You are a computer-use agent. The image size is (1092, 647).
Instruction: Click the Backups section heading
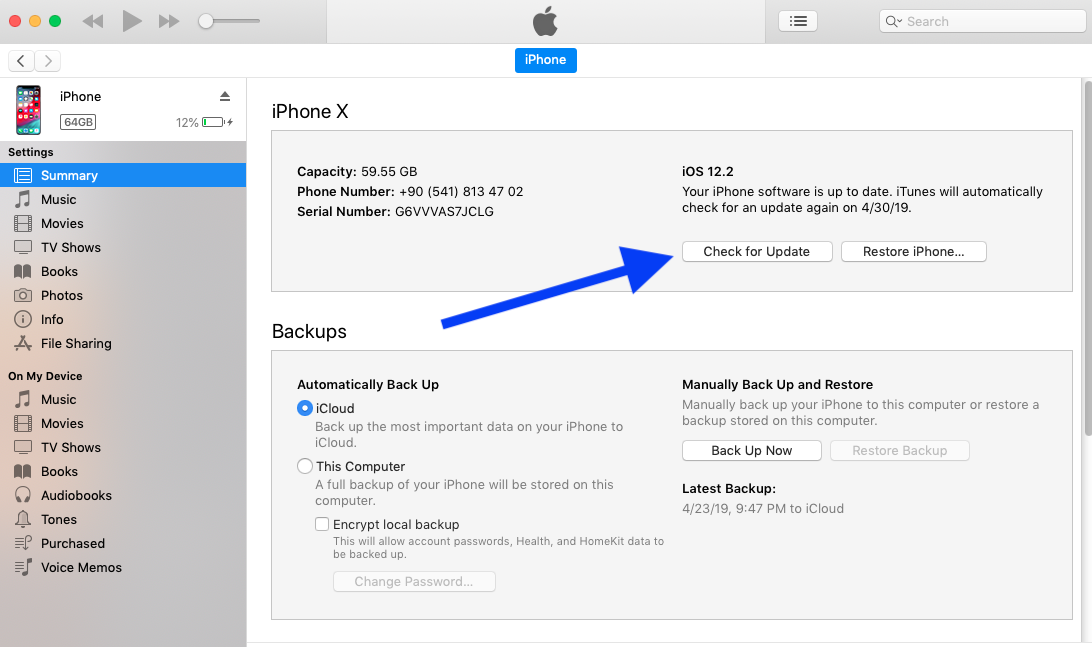click(x=309, y=332)
